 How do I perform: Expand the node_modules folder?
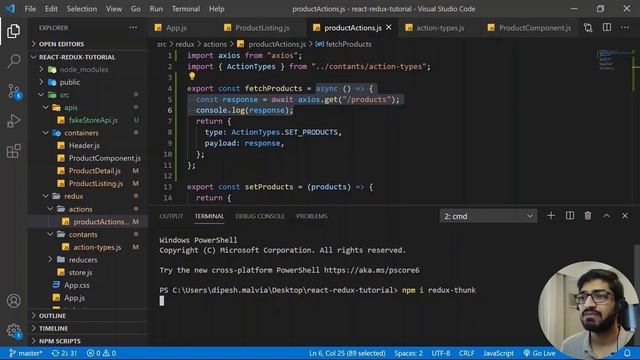coord(88,69)
